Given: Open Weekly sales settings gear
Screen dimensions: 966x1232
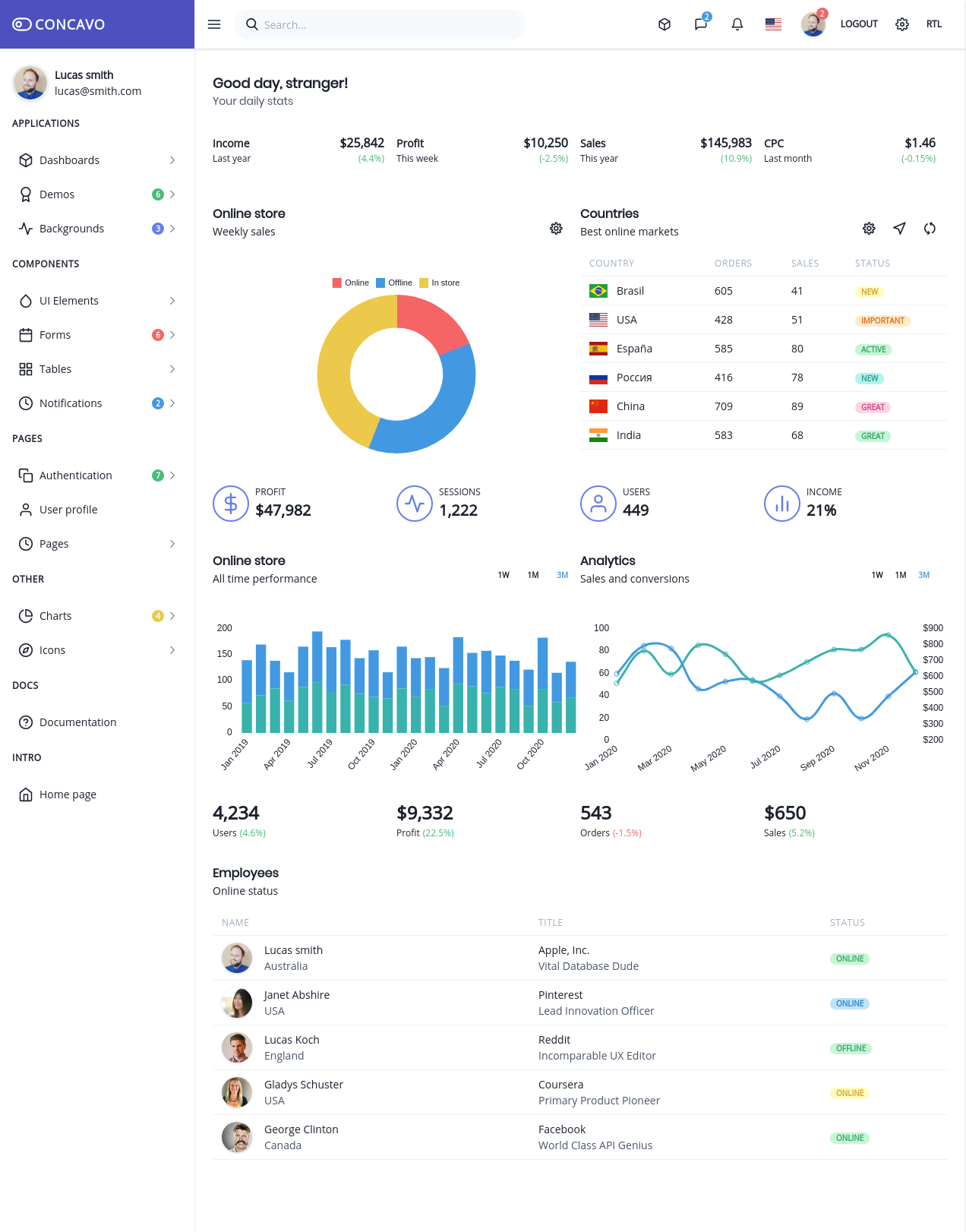Looking at the screenshot, I should point(556,229).
